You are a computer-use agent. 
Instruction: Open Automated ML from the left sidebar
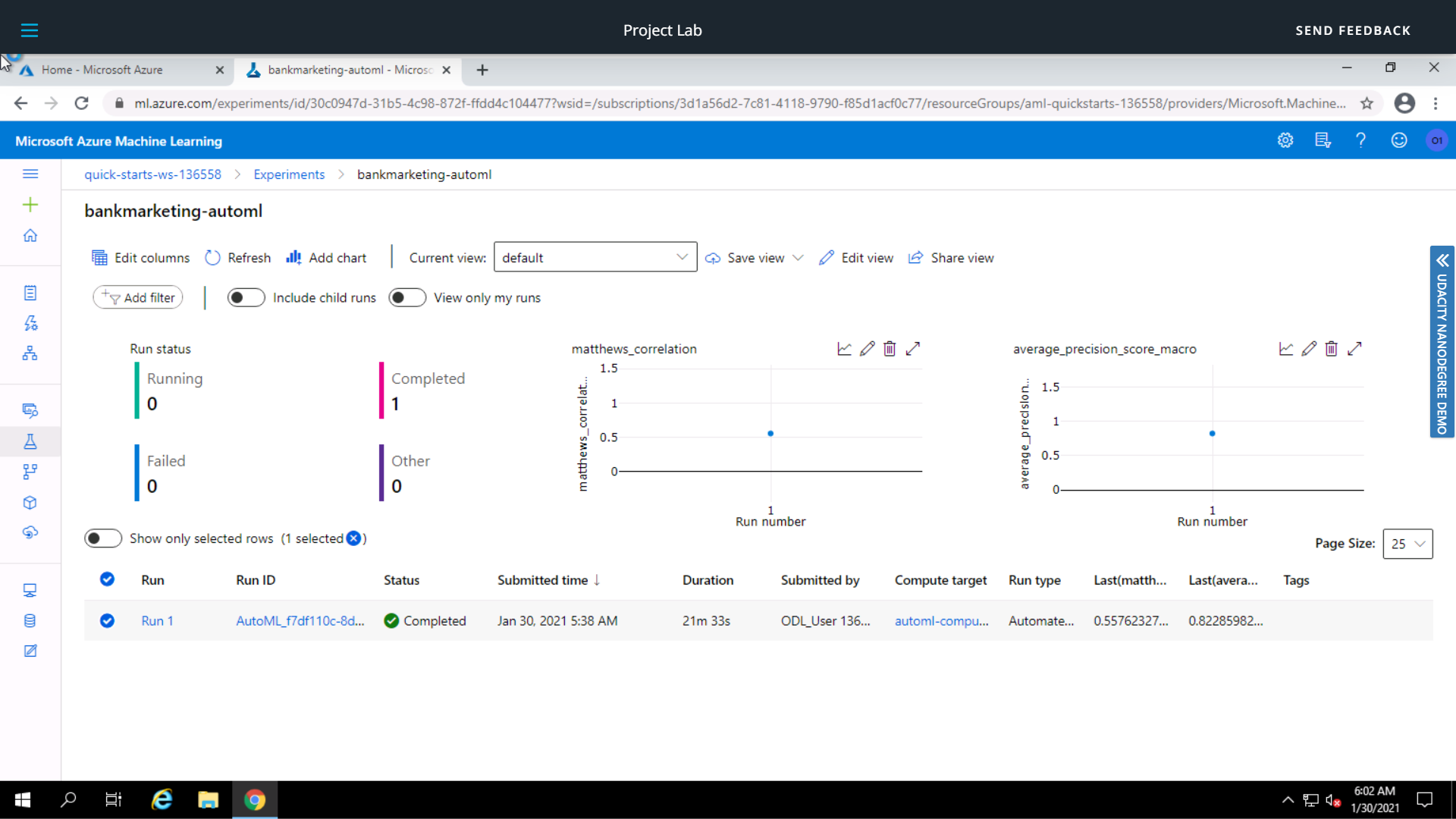30,322
